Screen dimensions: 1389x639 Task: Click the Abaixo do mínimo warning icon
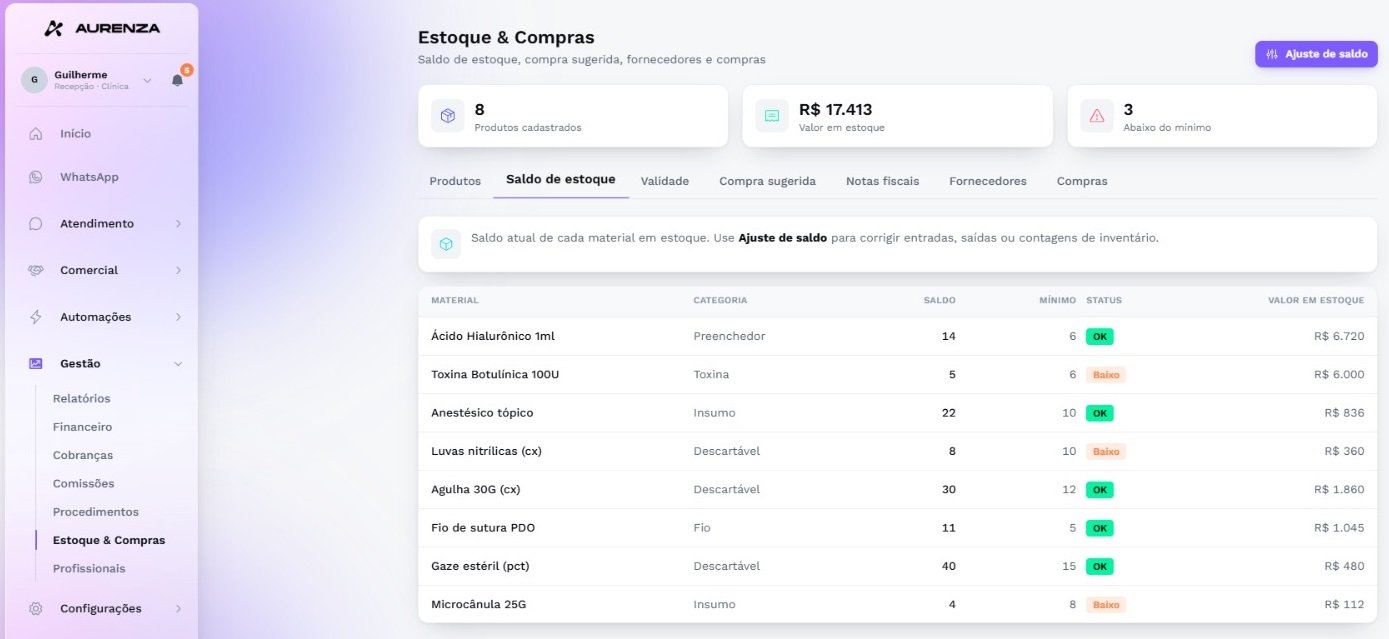(1097, 116)
